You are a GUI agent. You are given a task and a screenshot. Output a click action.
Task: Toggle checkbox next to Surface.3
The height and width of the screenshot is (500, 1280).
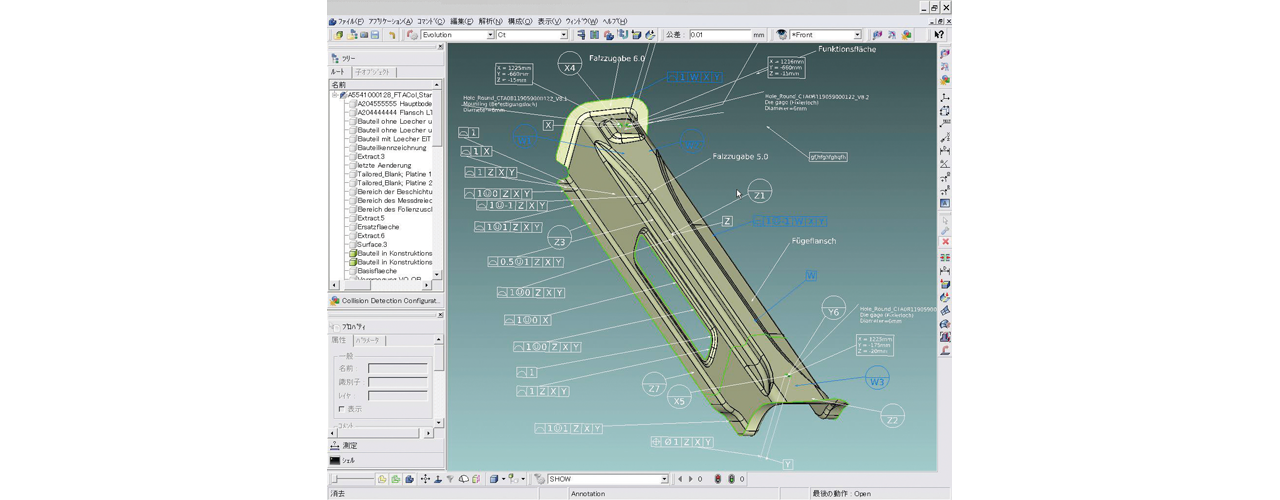point(353,245)
